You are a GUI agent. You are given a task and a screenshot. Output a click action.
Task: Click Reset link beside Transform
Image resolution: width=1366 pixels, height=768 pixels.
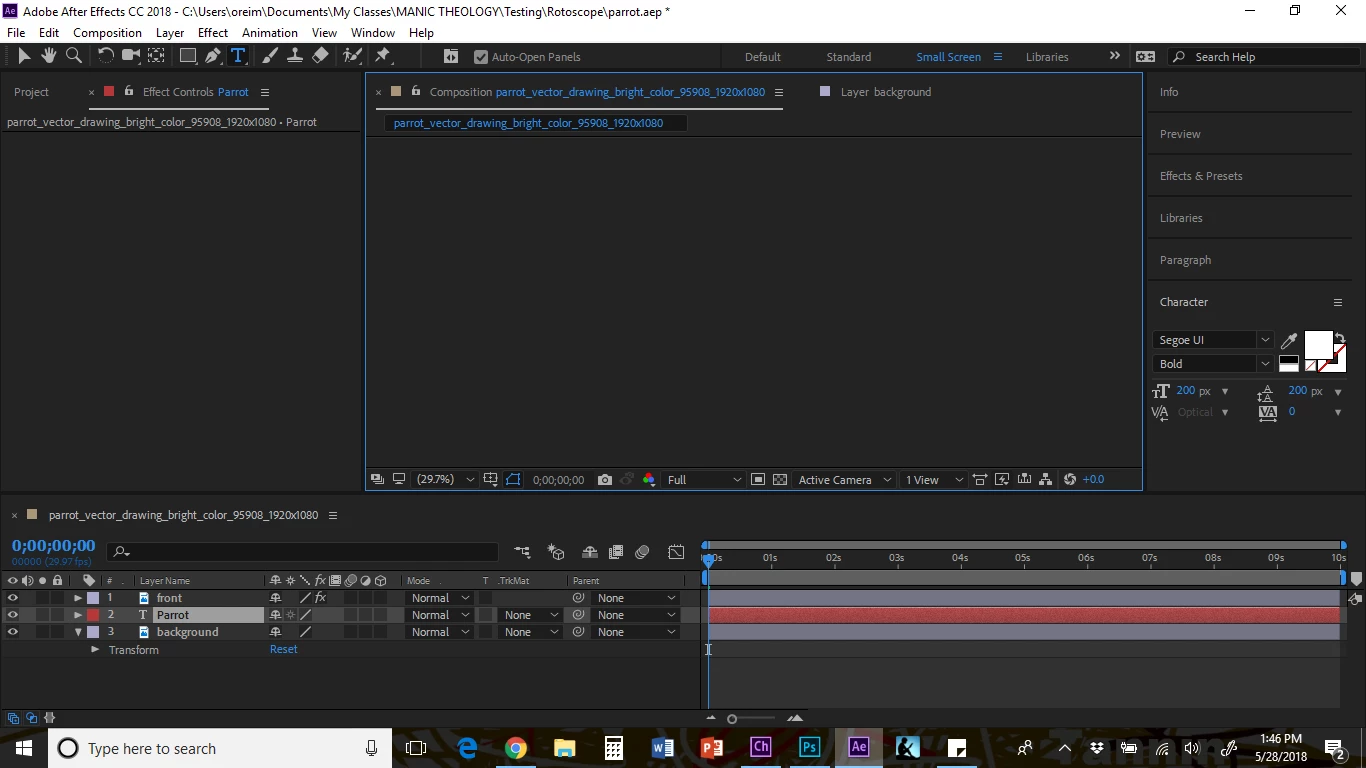[x=284, y=650]
